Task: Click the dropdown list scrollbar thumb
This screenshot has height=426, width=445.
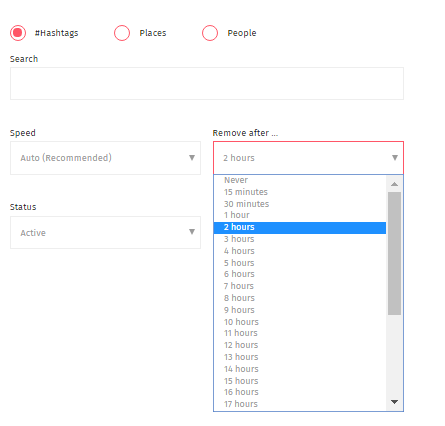Action: click(x=395, y=253)
